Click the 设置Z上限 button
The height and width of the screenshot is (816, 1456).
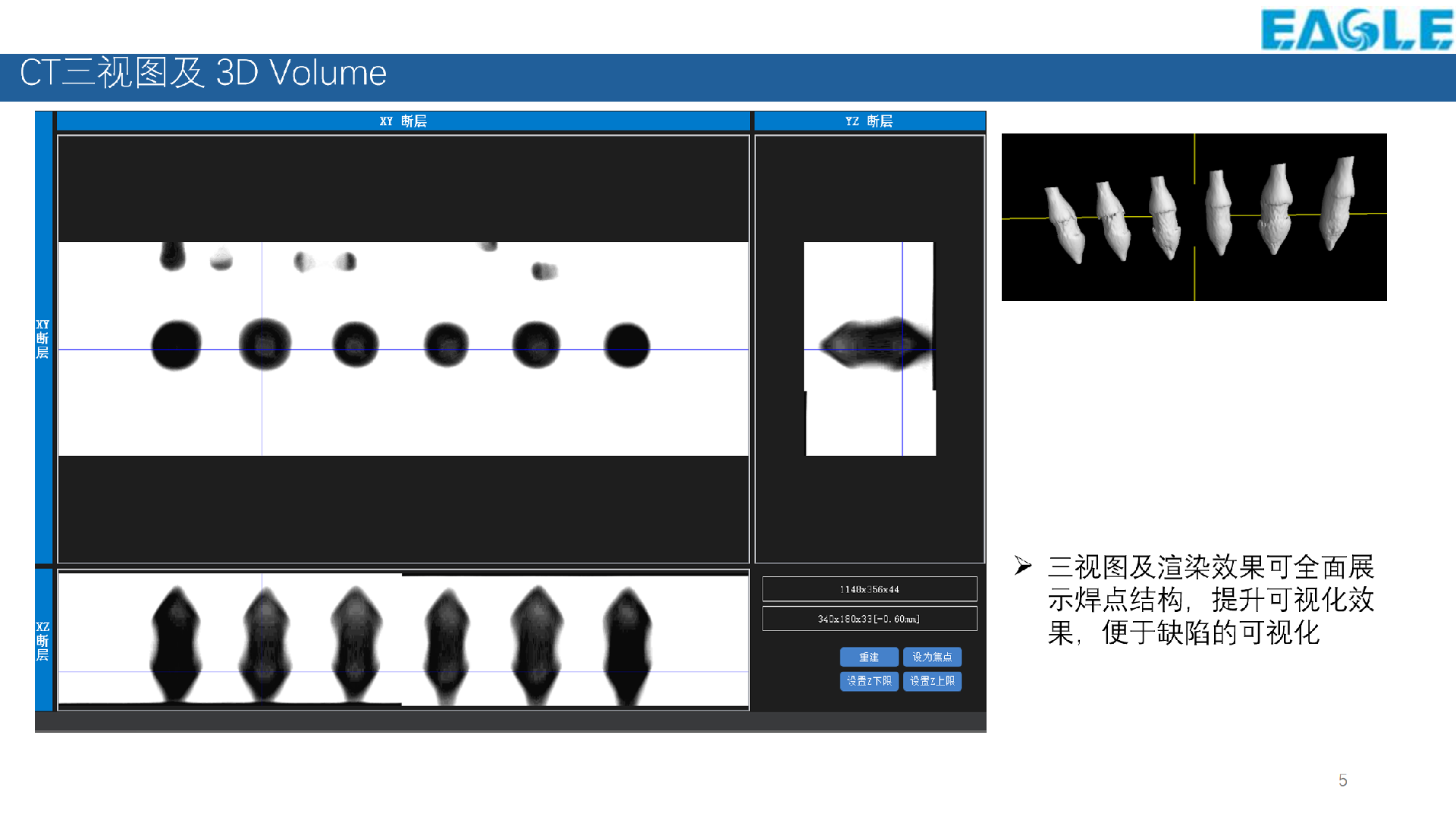point(932,681)
